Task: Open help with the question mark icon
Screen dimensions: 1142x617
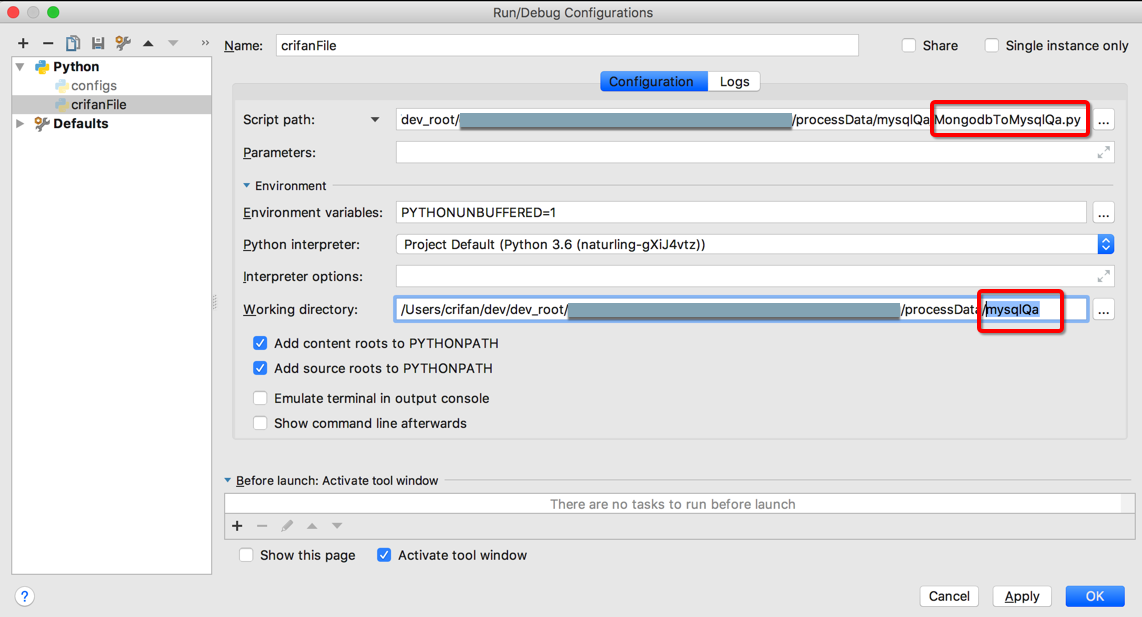Action: coord(25,597)
